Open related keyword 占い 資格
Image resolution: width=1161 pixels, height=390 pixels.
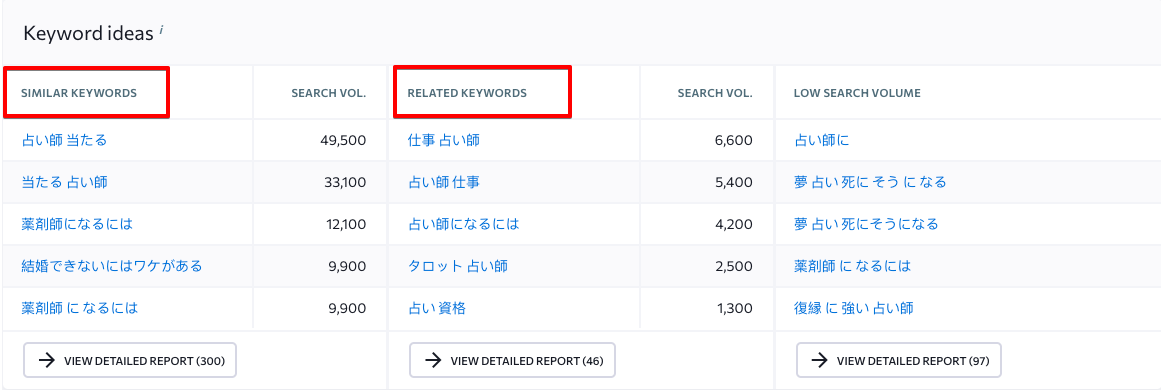pyautogui.click(x=437, y=308)
